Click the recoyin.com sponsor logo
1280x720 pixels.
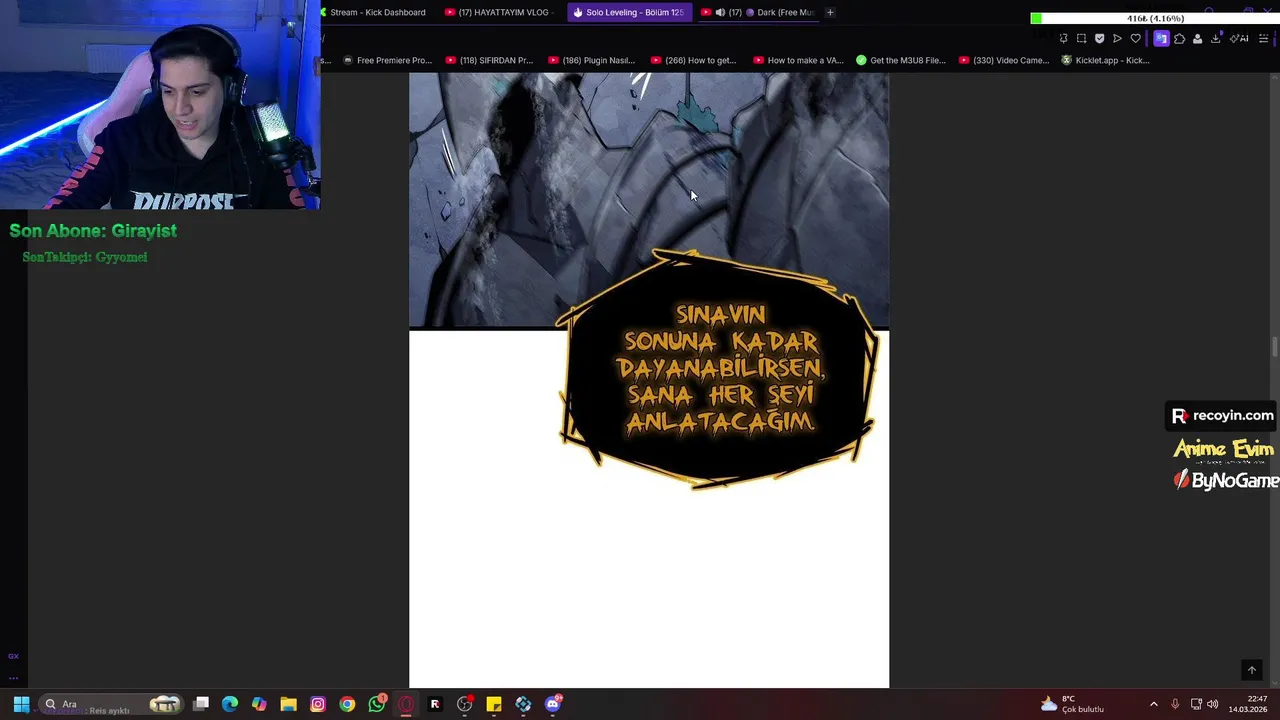[1222, 416]
